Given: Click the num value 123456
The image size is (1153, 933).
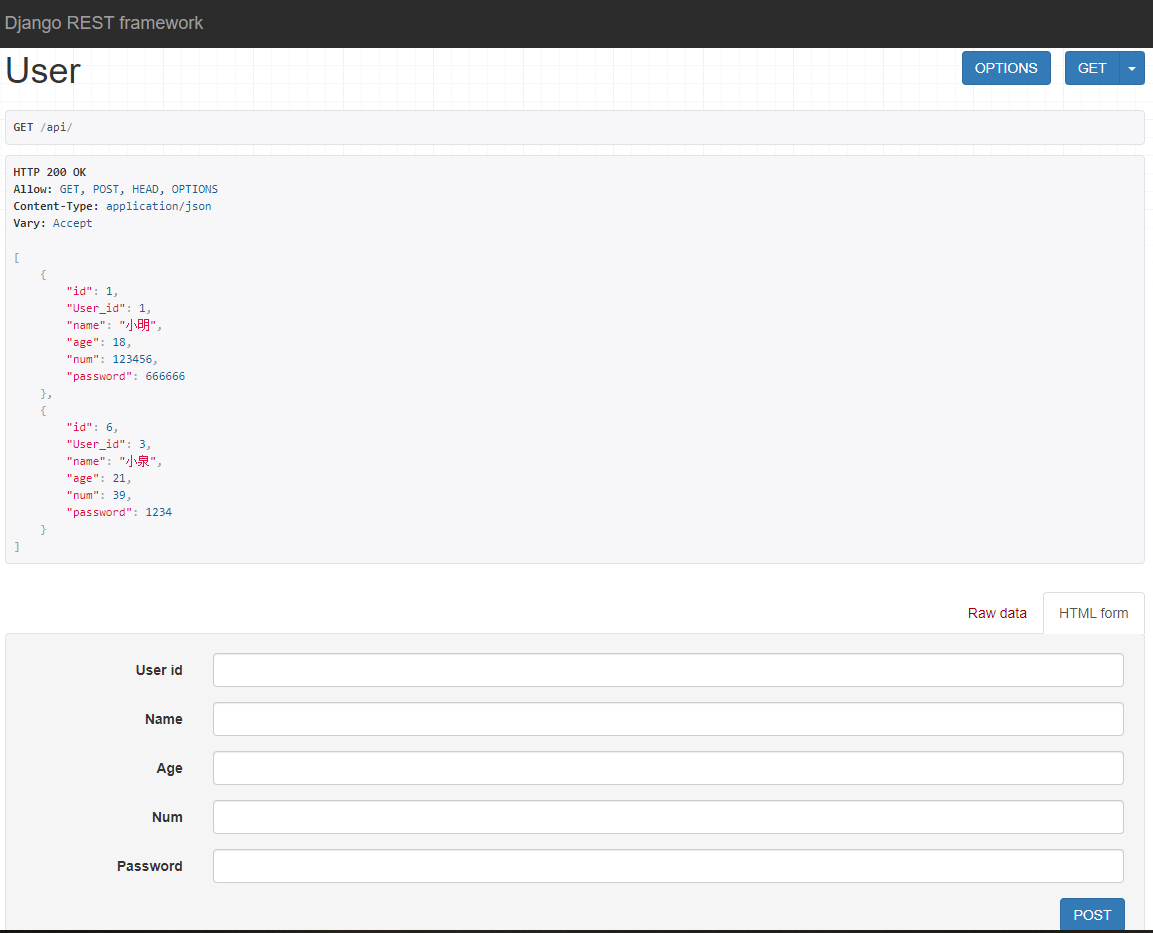Looking at the screenshot, I should point(132,359).
